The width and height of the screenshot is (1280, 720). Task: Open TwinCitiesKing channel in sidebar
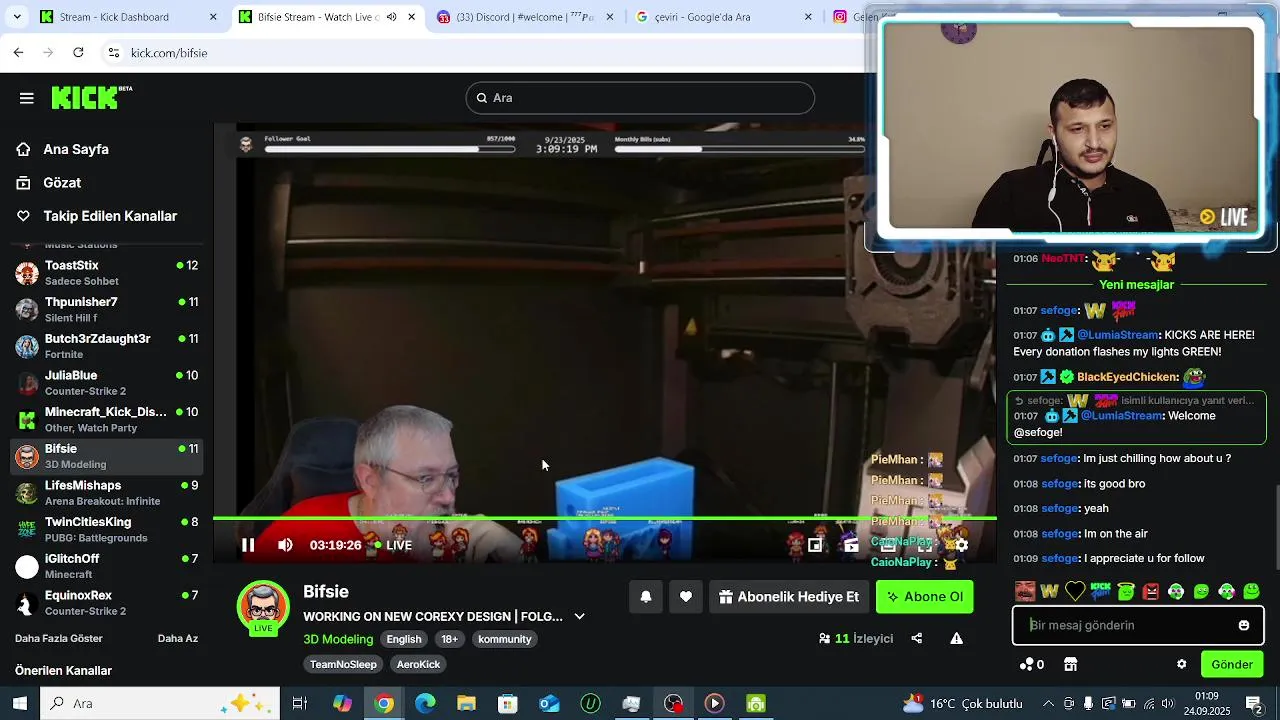coord(106,529)
